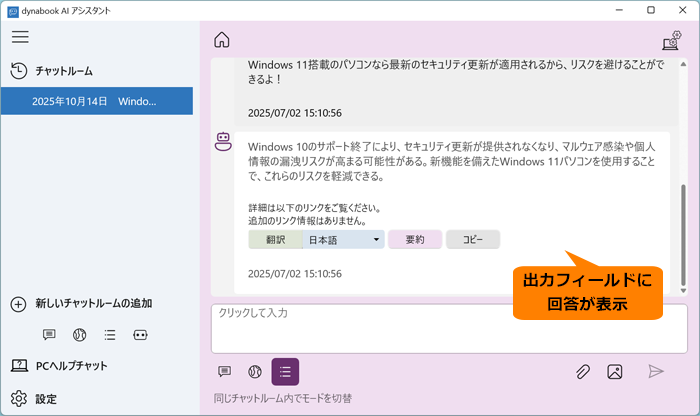Send message with arrow icon
Viewport: 700px width, 416px height.
point(656,371)
